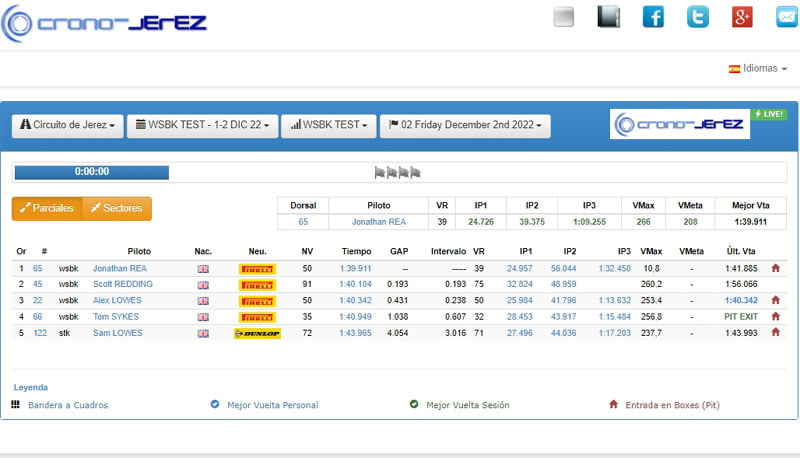Open the Idiomas language dropdown

758,69
